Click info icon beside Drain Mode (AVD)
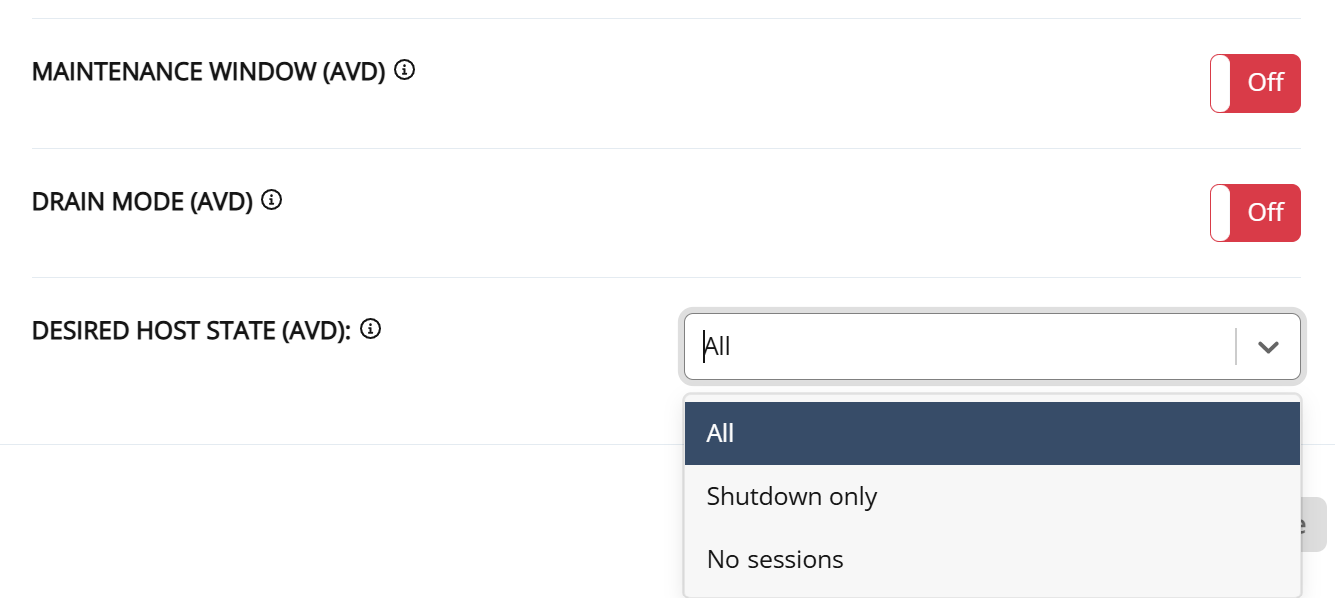1335x598 pixels. click(x=271, y=200)
